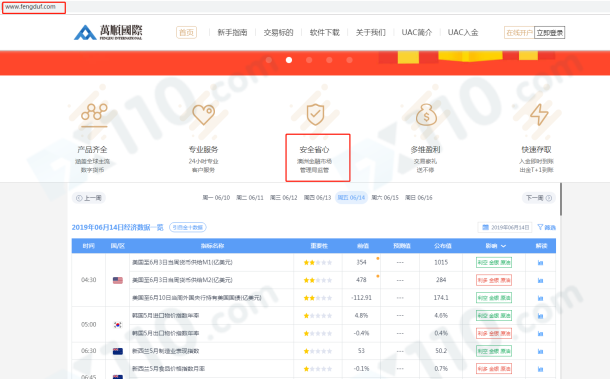
Task: Click published value 174.1 cell
Action: click(x=441, y=298)
